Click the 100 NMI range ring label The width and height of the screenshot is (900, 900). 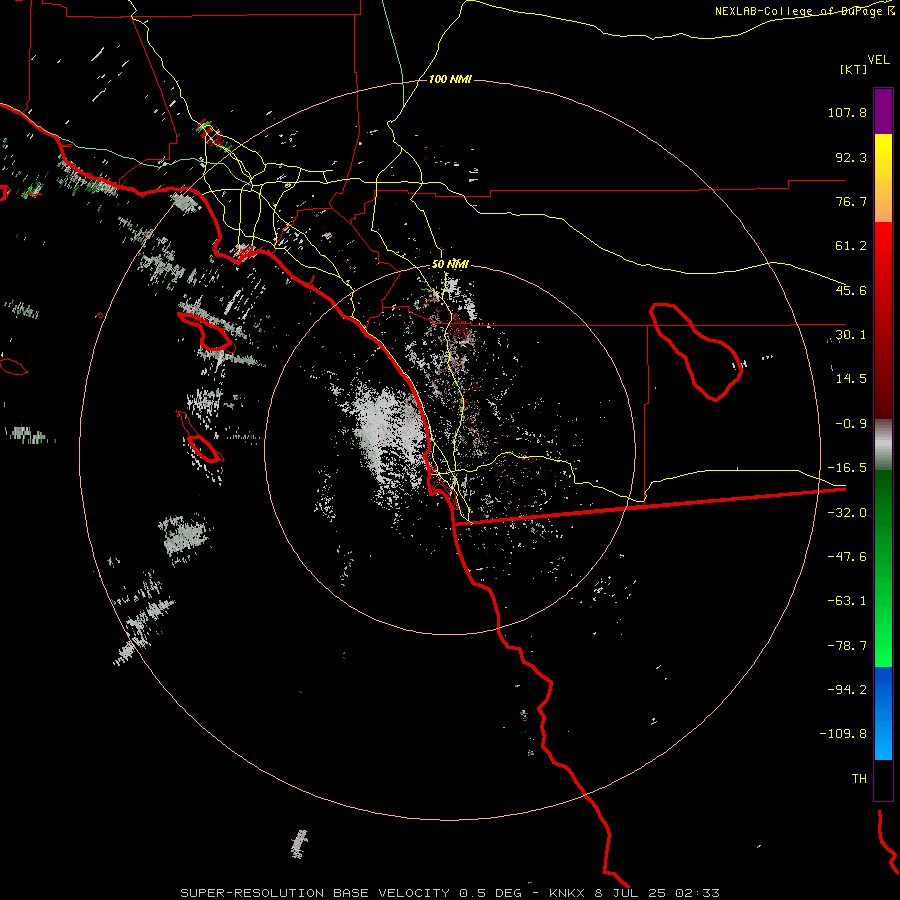tap(450, 79)
